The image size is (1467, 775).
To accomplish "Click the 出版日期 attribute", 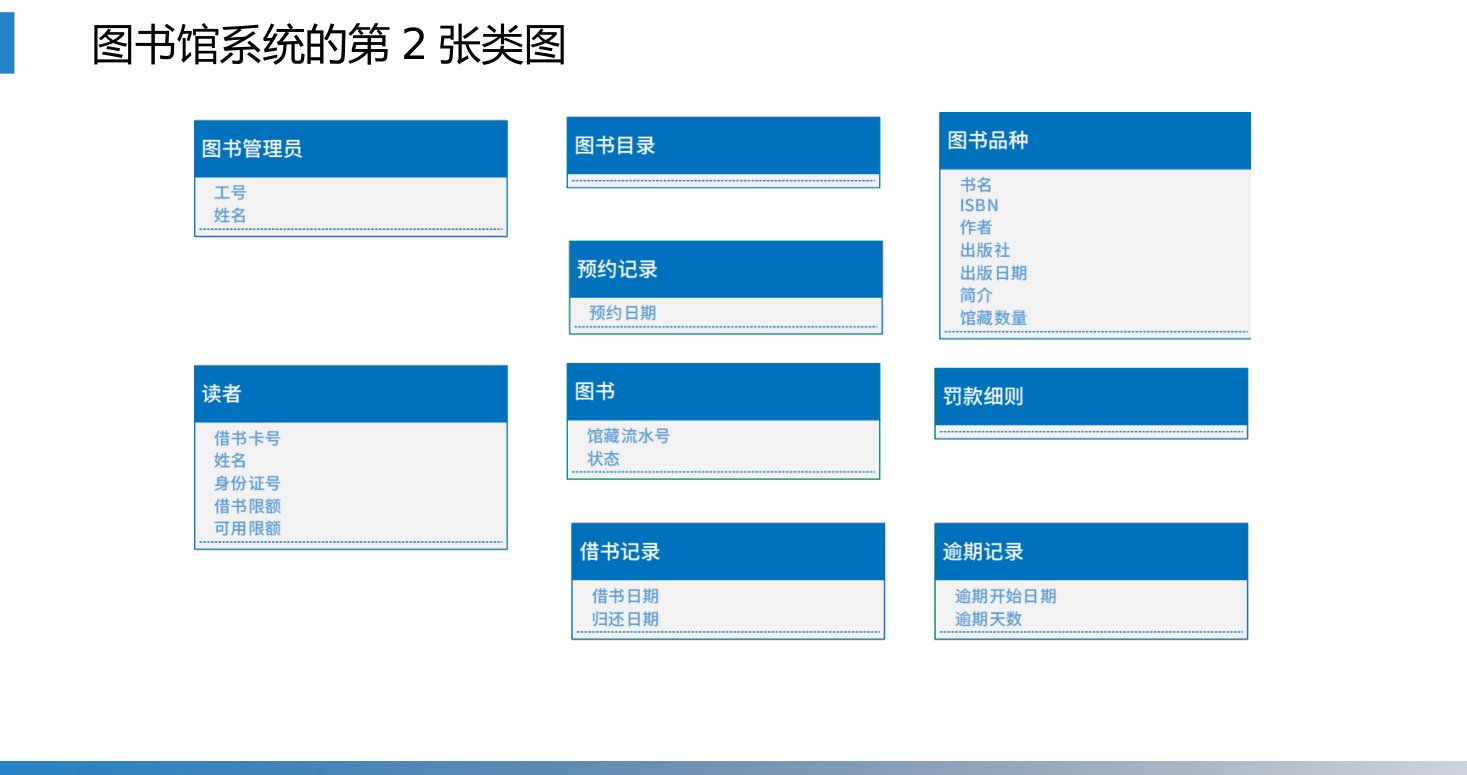I will (x=993, y=273).
